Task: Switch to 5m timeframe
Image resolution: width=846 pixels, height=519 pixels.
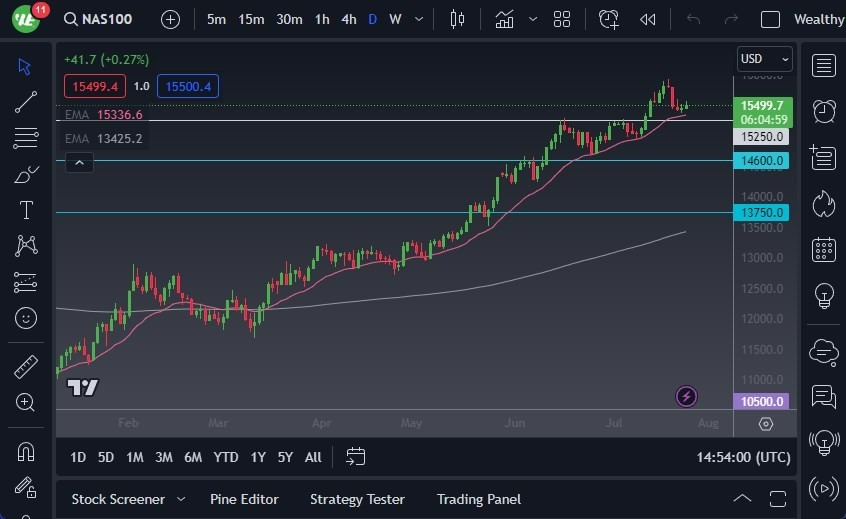Action: coord(216,19)
